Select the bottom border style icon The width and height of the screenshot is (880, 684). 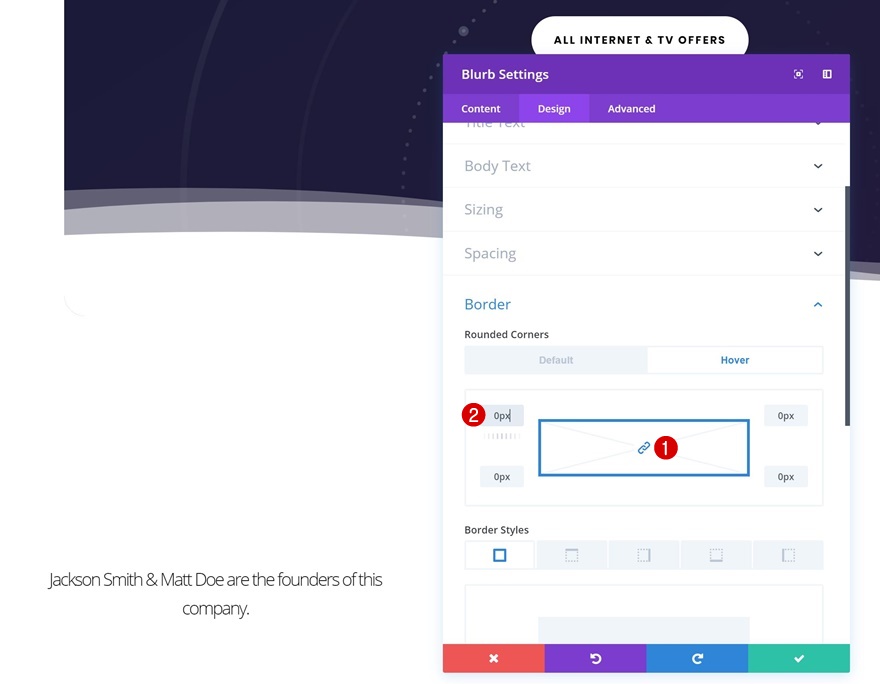[716, 555]
